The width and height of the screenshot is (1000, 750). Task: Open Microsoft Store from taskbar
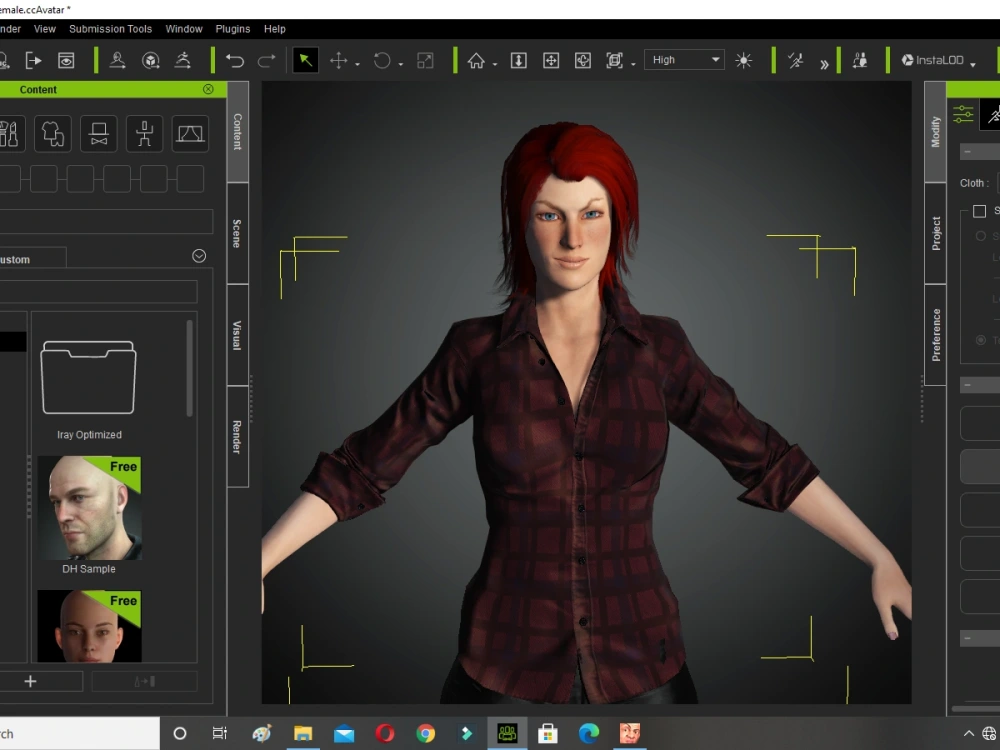[548, 733]
